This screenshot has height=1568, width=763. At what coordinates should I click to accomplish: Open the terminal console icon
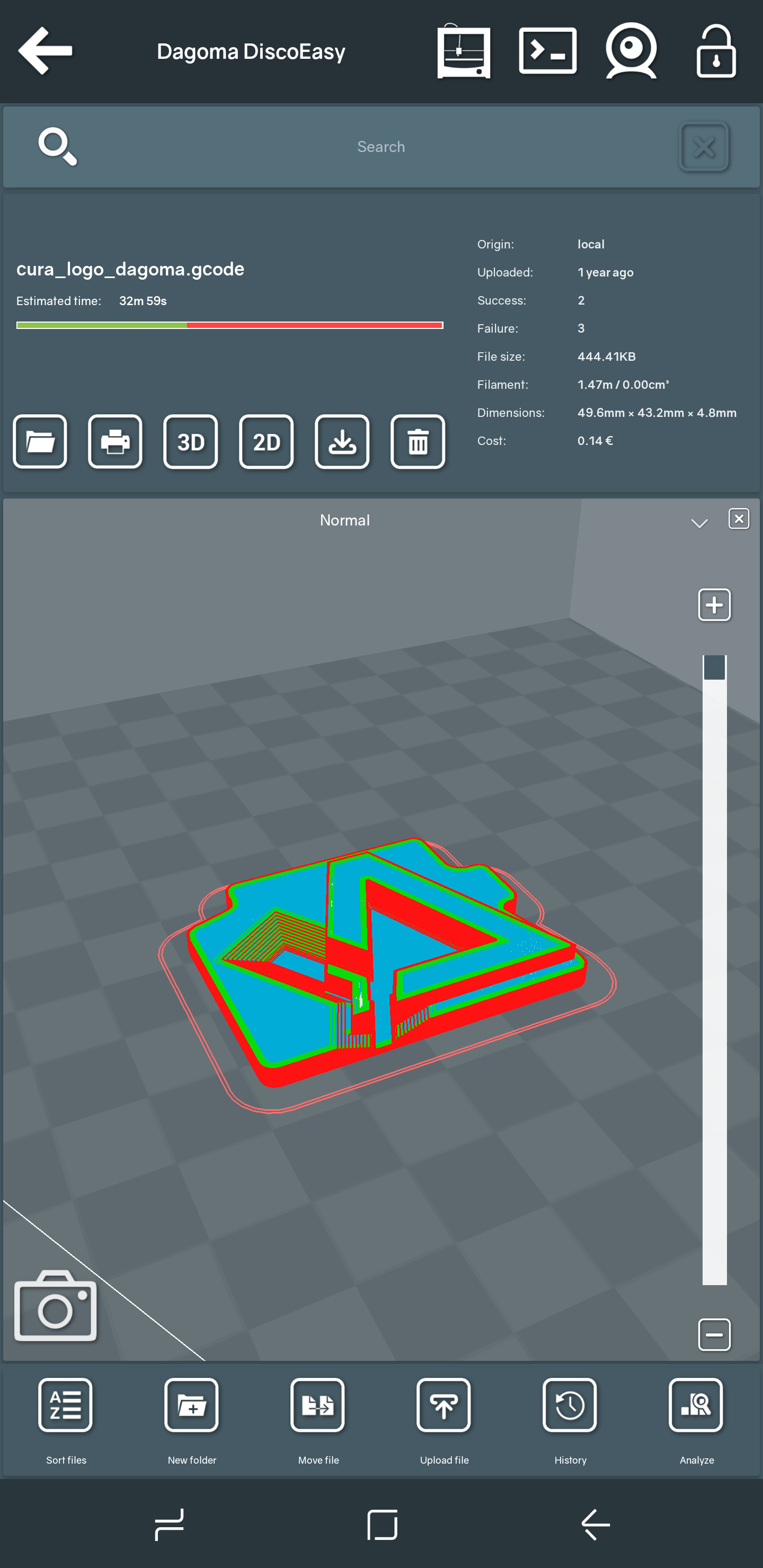click(547, 51)
